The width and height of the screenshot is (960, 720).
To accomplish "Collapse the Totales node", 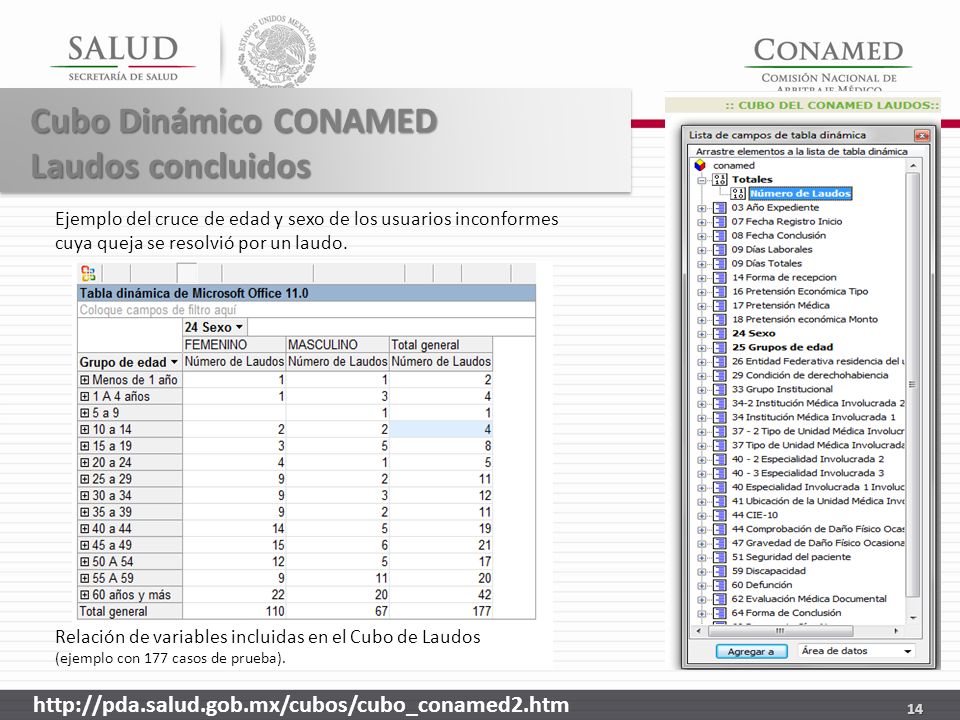I will [702, 180].
